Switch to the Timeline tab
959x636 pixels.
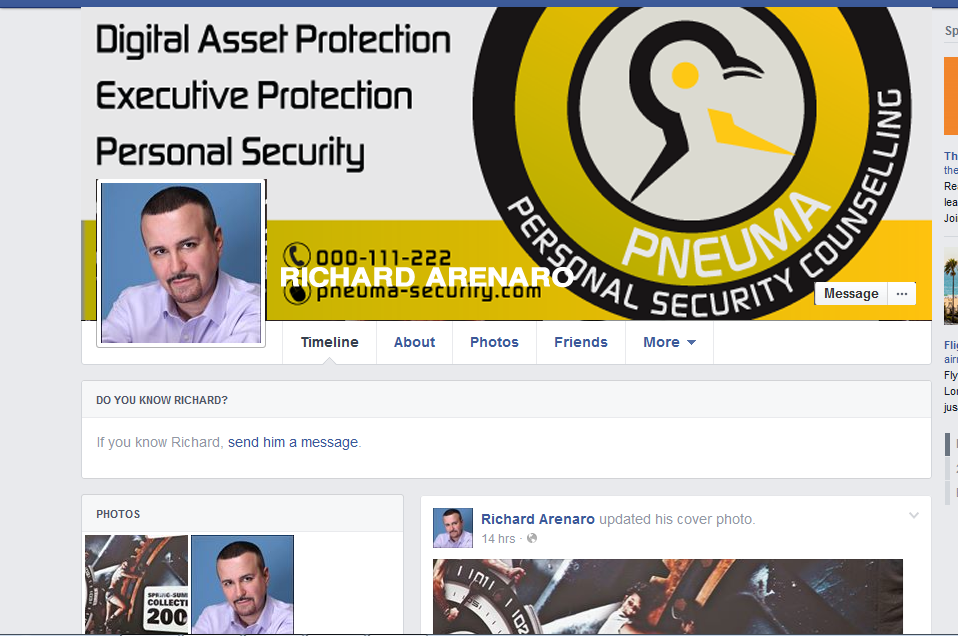[x=330, y=342]
